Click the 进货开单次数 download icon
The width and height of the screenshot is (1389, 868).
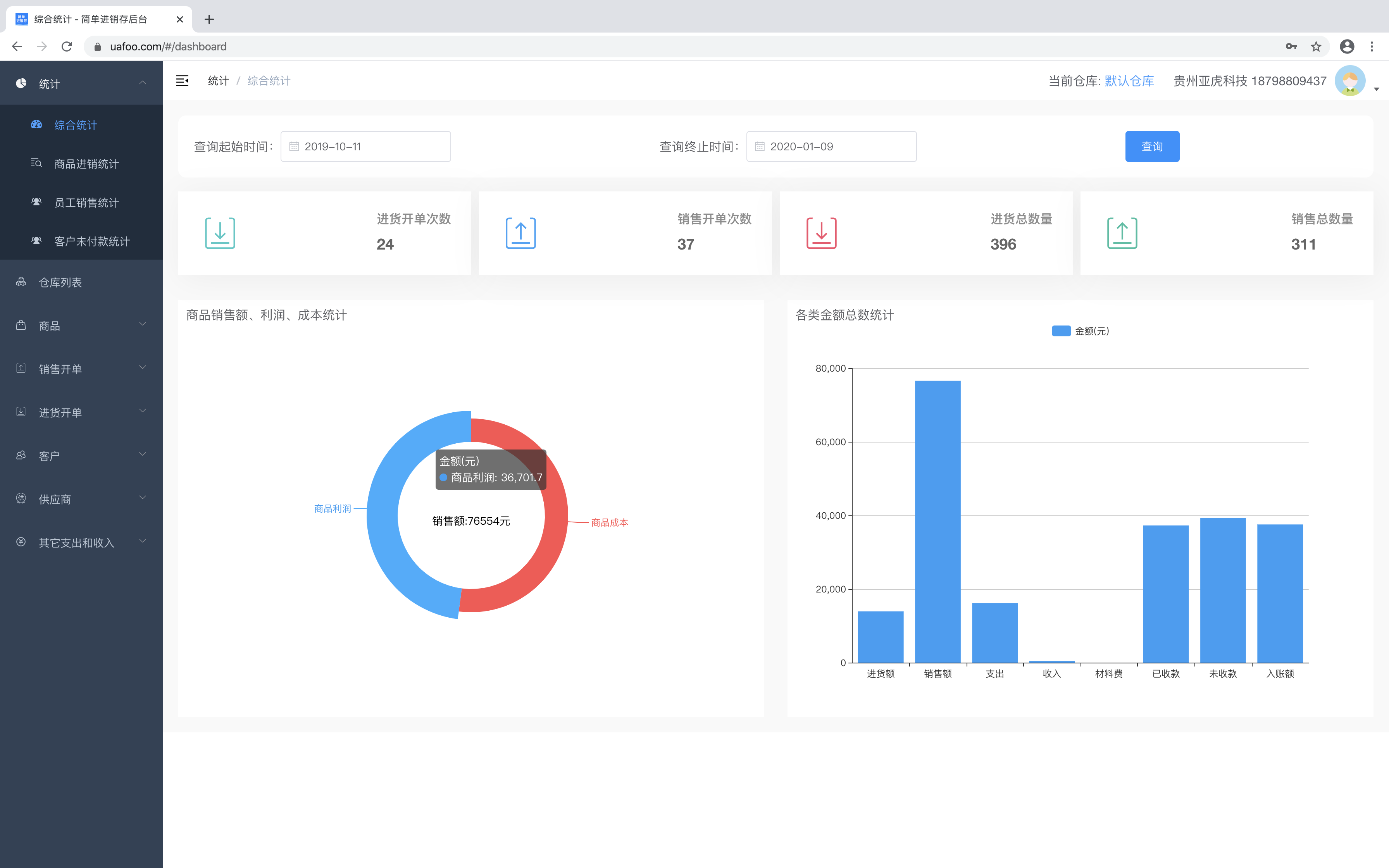click(x=221, y=233)
